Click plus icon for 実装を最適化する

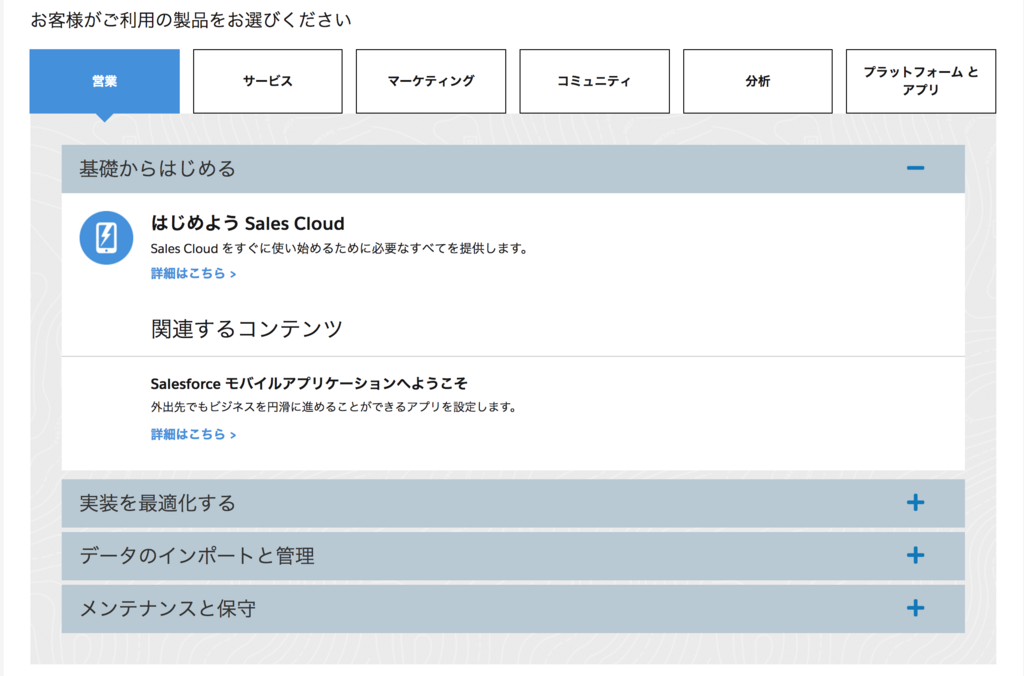(915, 502)
